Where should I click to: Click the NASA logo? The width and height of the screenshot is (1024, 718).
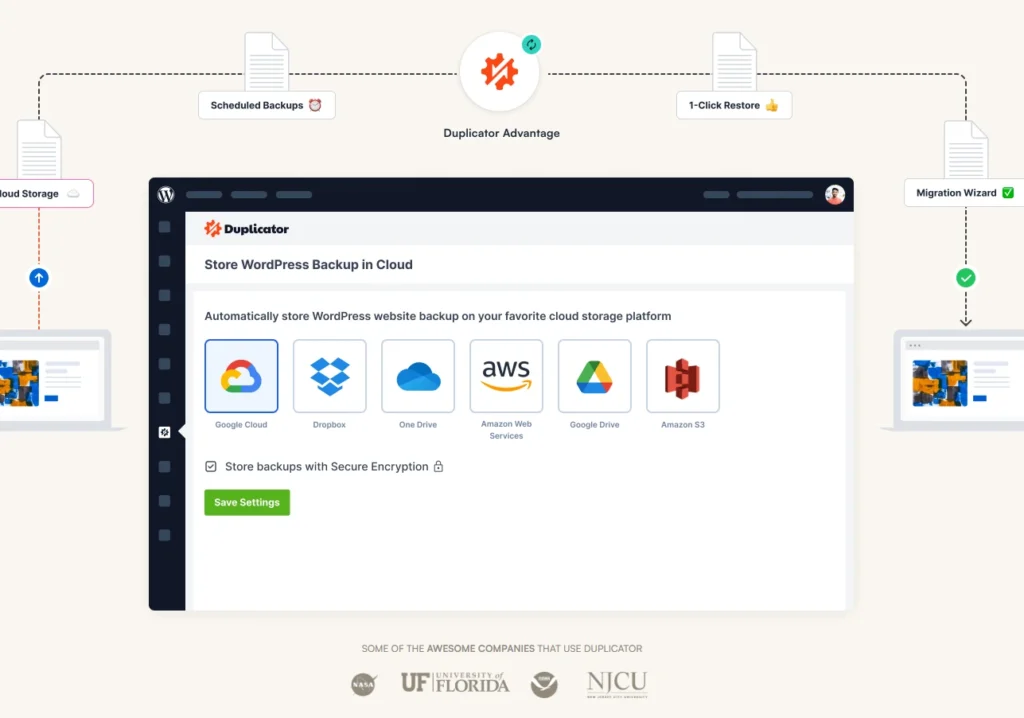tap(363, 684)
